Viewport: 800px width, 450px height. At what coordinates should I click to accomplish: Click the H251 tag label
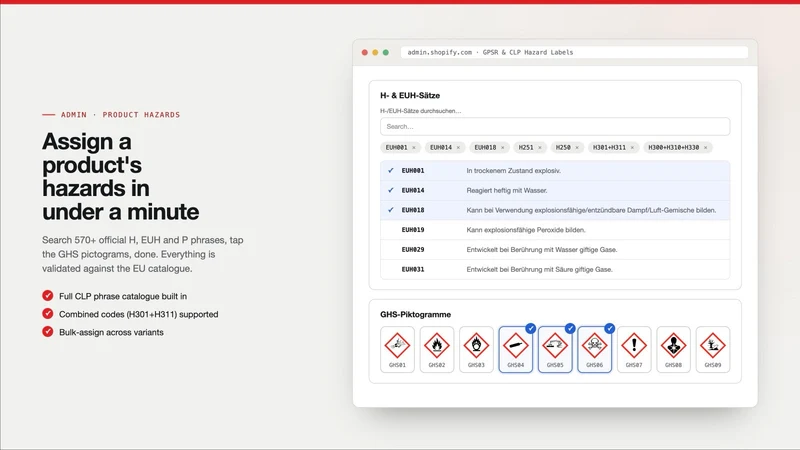526,147
